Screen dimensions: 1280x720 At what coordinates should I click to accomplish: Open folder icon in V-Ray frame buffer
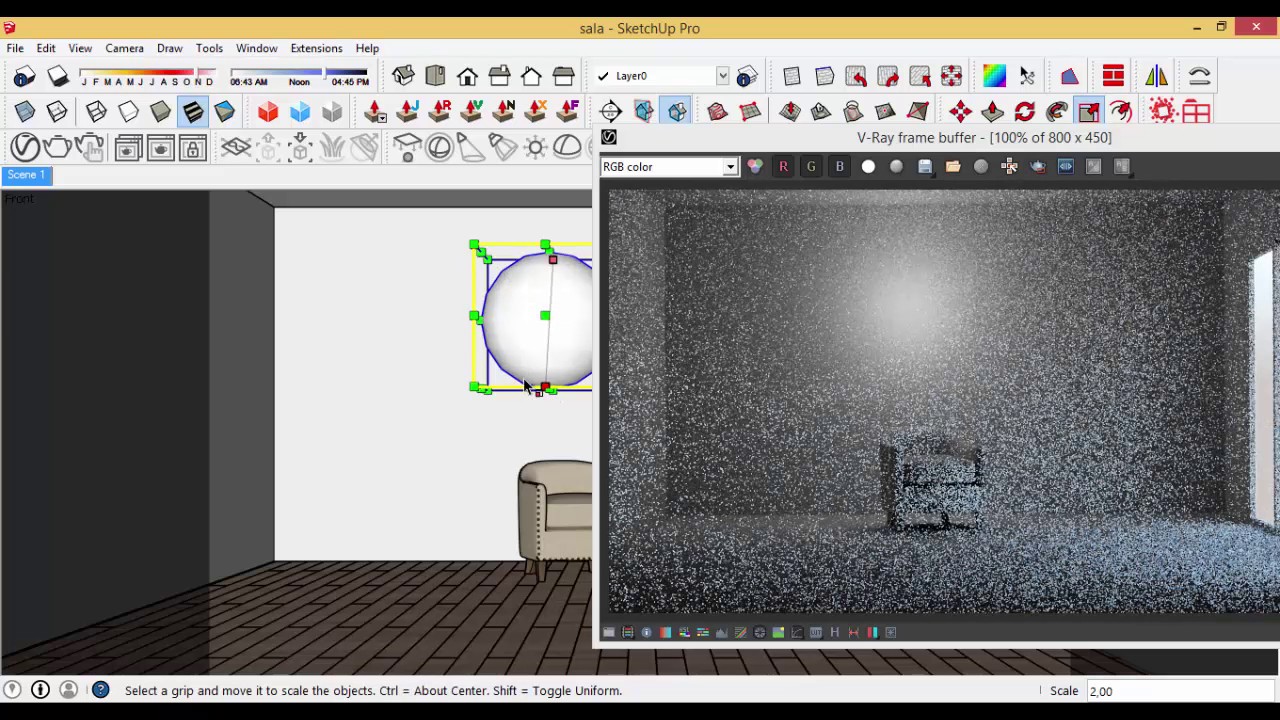(x=953, y=167)
